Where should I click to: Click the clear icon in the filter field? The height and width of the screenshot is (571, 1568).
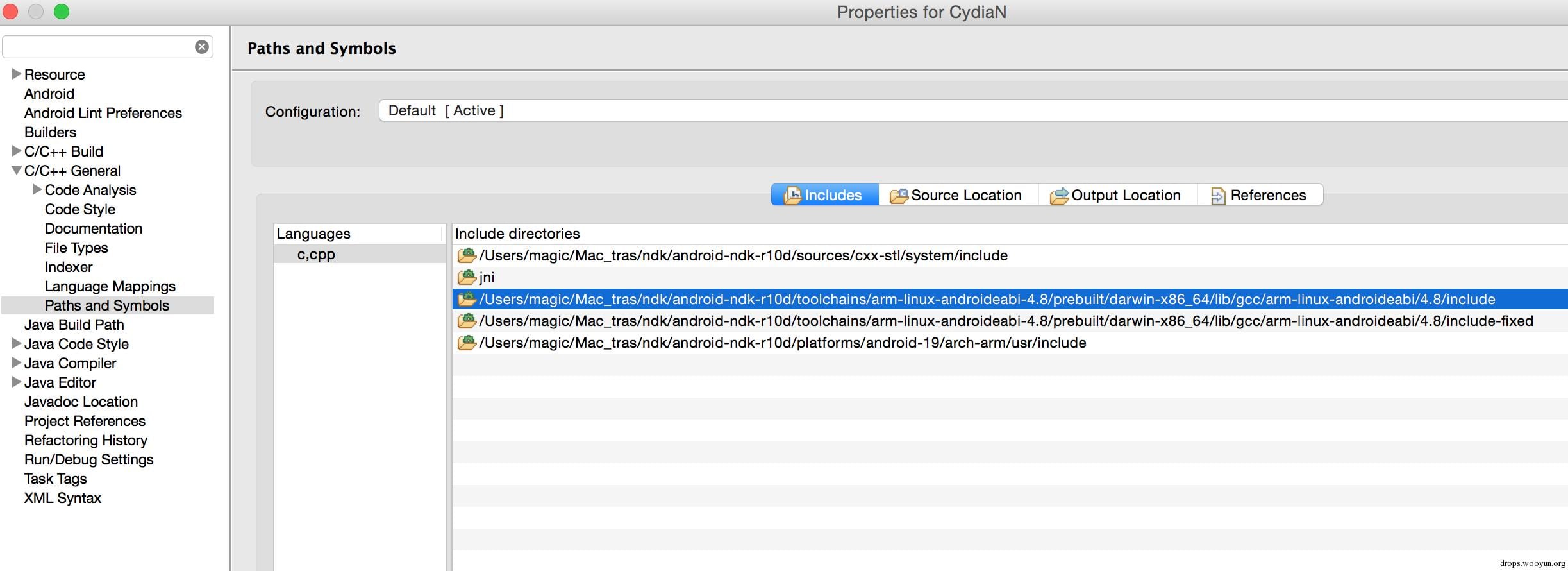tap(201, 47)
